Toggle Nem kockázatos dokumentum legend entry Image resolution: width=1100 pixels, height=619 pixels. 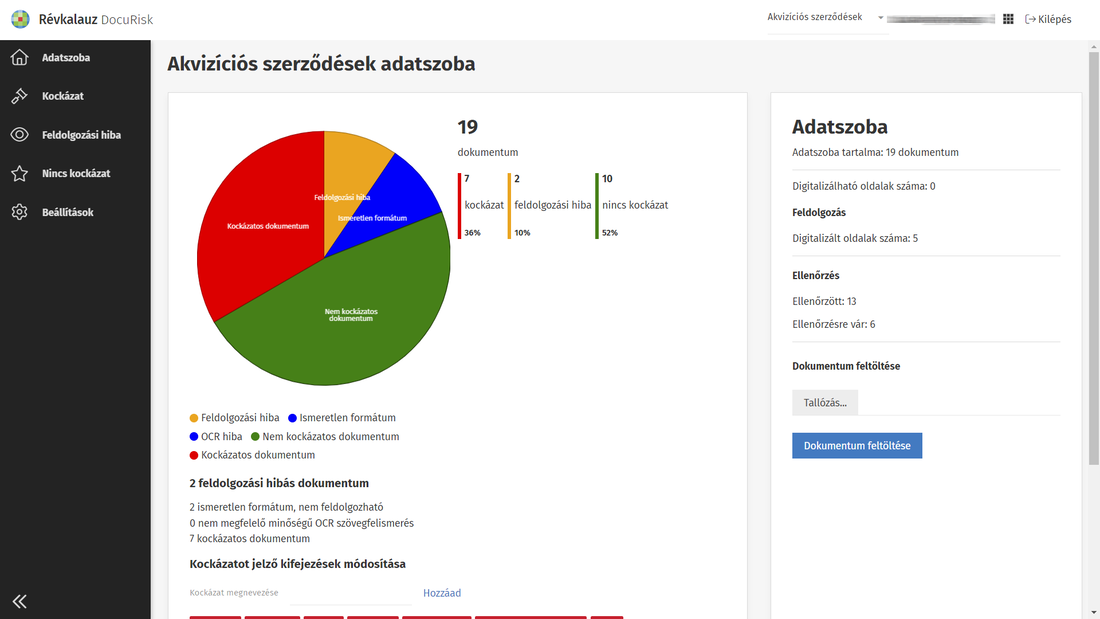[x=324, y=437]
